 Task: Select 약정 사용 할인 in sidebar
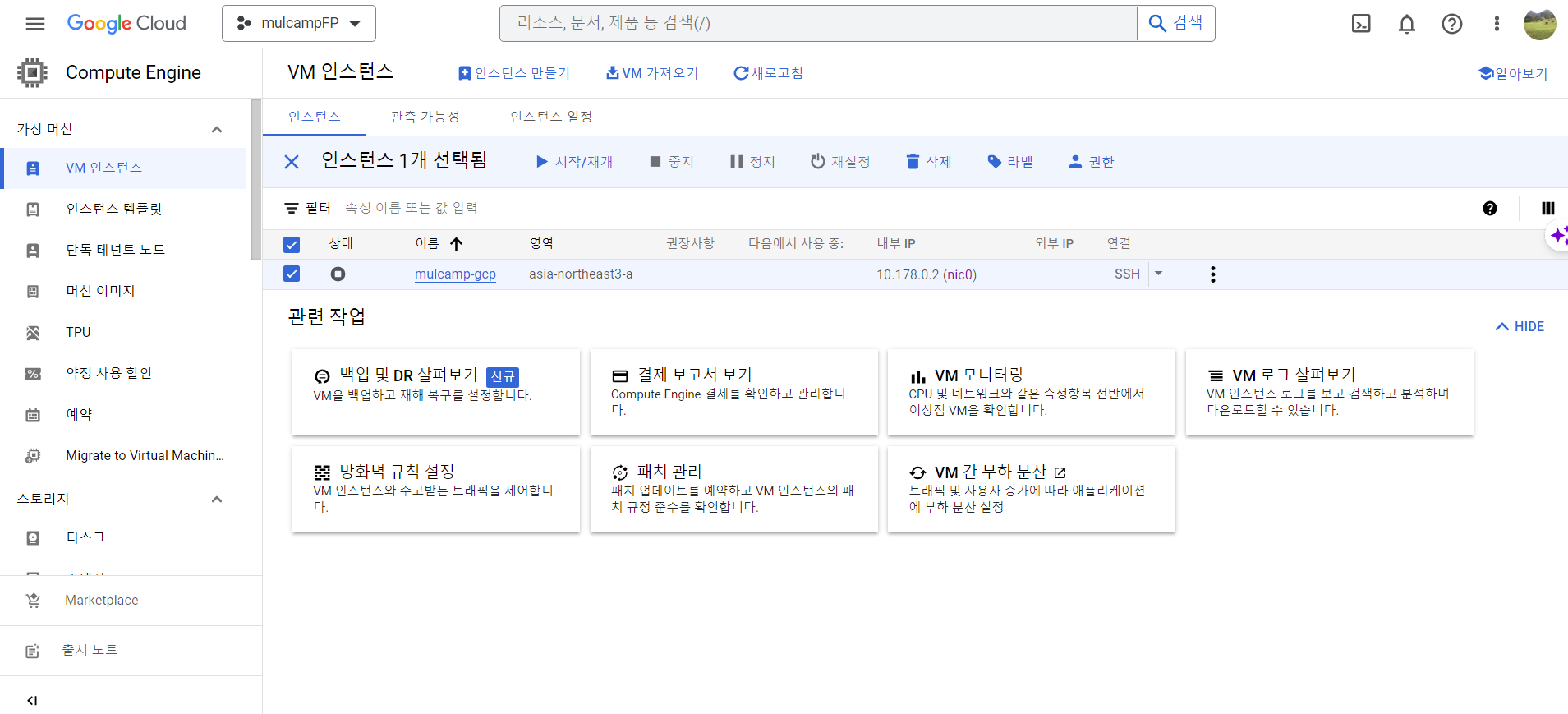[123, 374]
